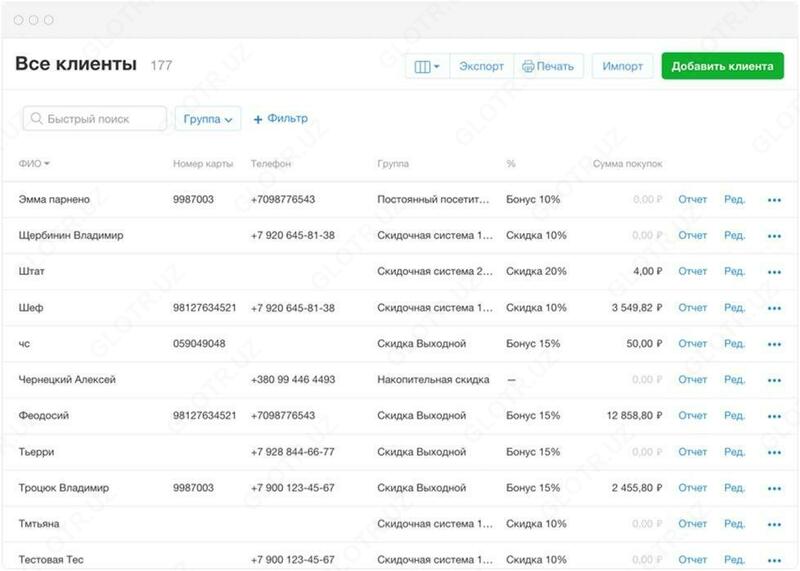Open more options for Штат row
Viewport: 800px width, 571px height.
tap(774, 272)
